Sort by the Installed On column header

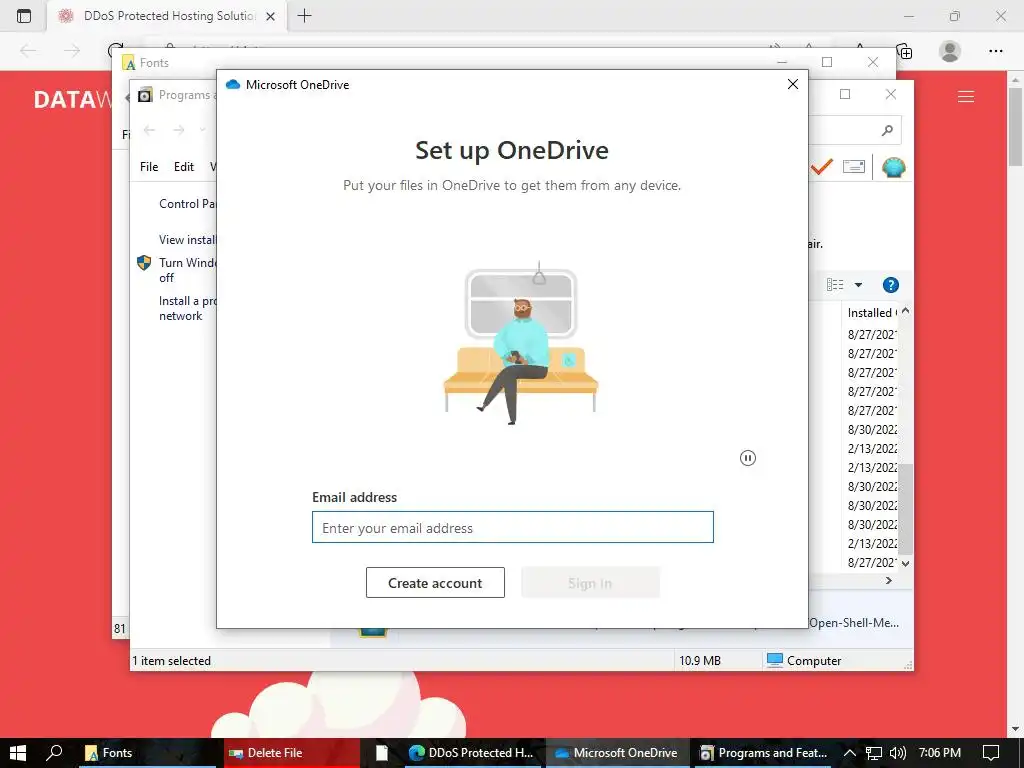[872, 313]
